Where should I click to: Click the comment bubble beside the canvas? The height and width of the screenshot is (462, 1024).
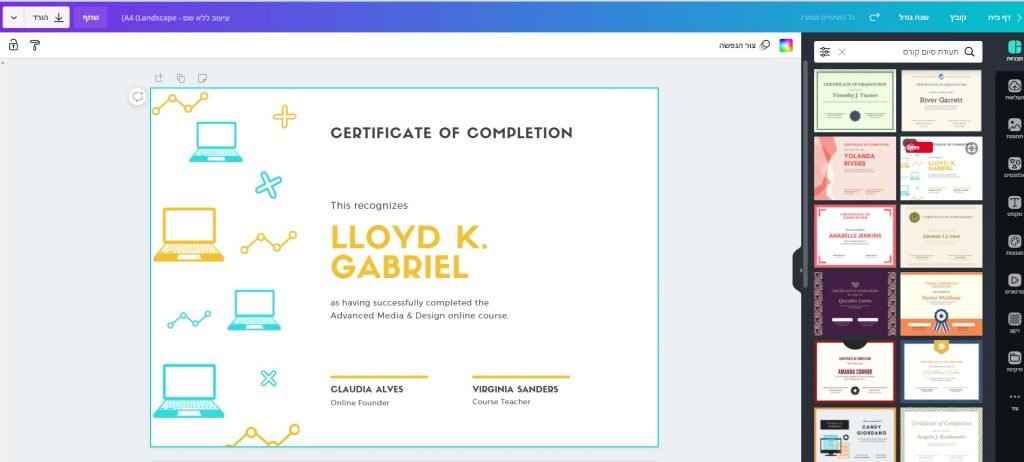(x=137, y=97)
